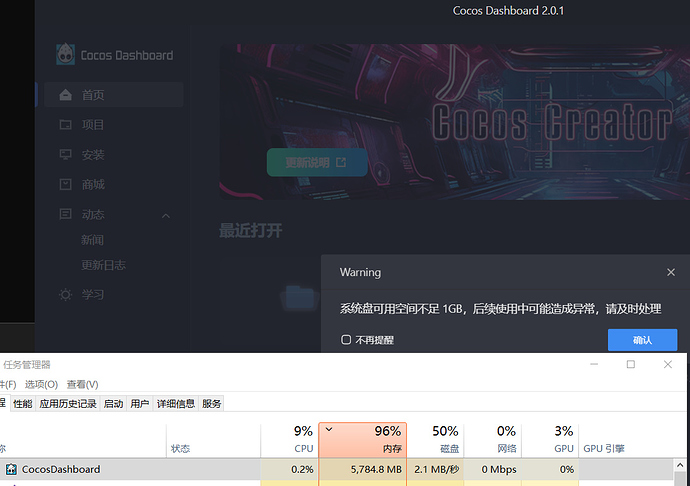
Task: Click the news list icon beside 动态
Action: (66, 214)
